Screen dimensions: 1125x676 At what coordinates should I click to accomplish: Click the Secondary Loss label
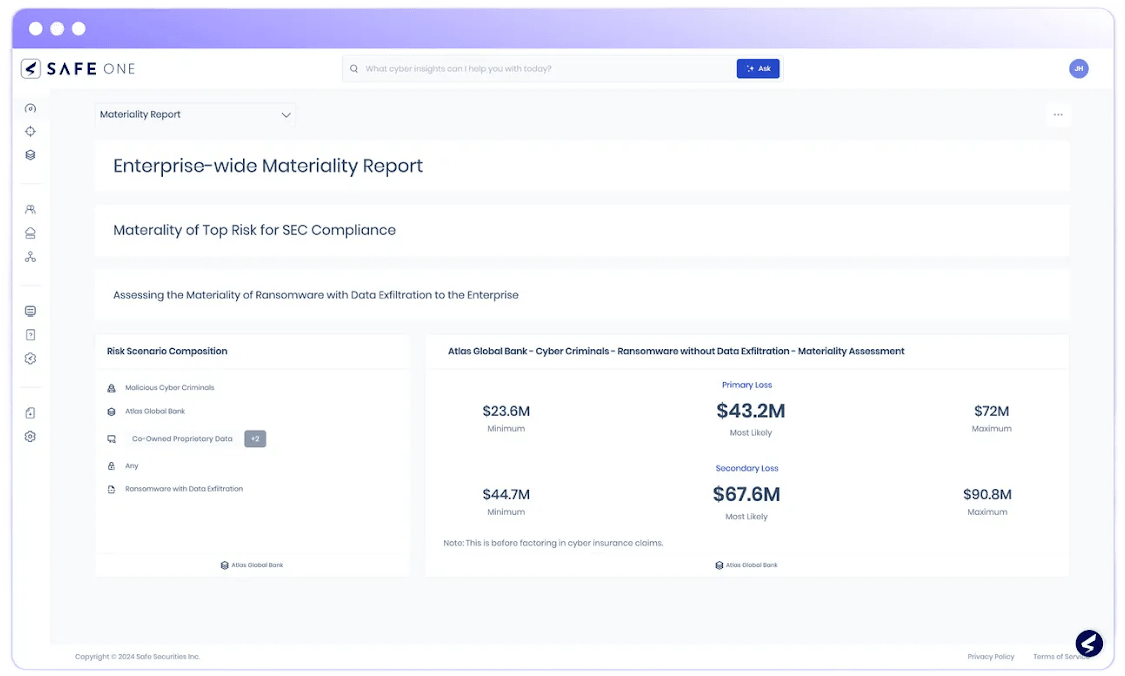[x=747, y=468]
